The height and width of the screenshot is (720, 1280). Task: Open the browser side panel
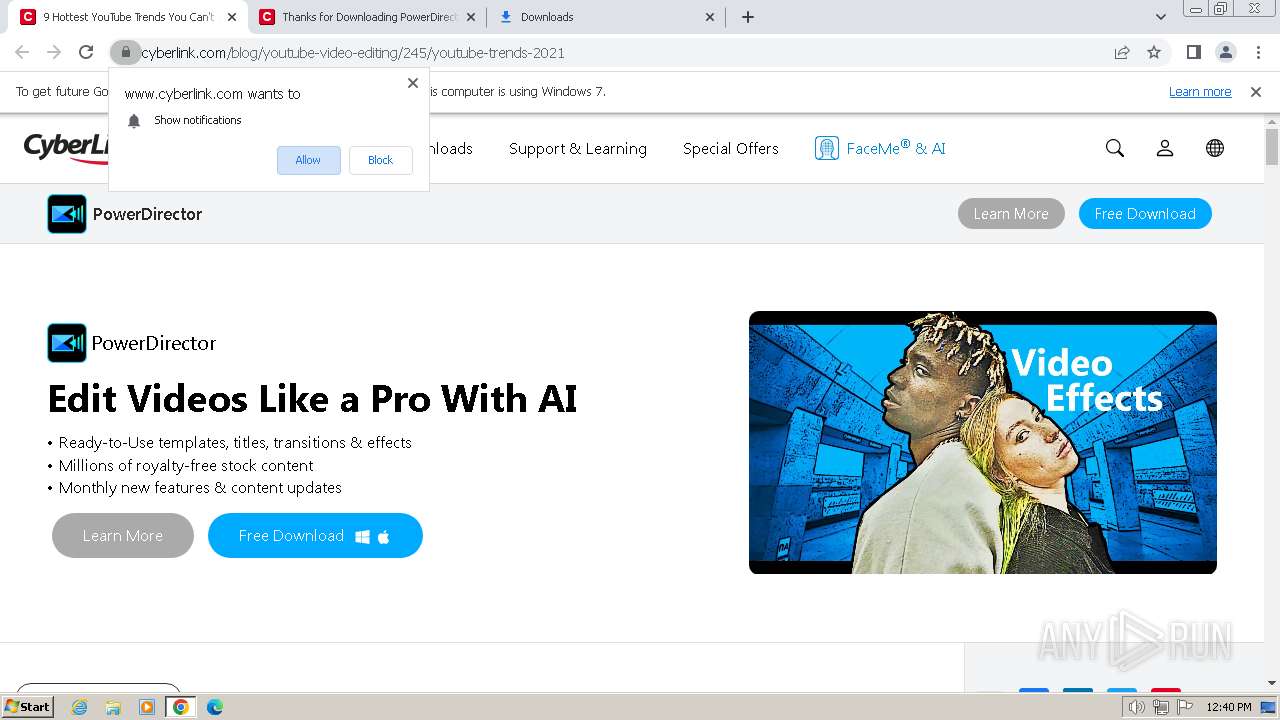point(1193,53)
